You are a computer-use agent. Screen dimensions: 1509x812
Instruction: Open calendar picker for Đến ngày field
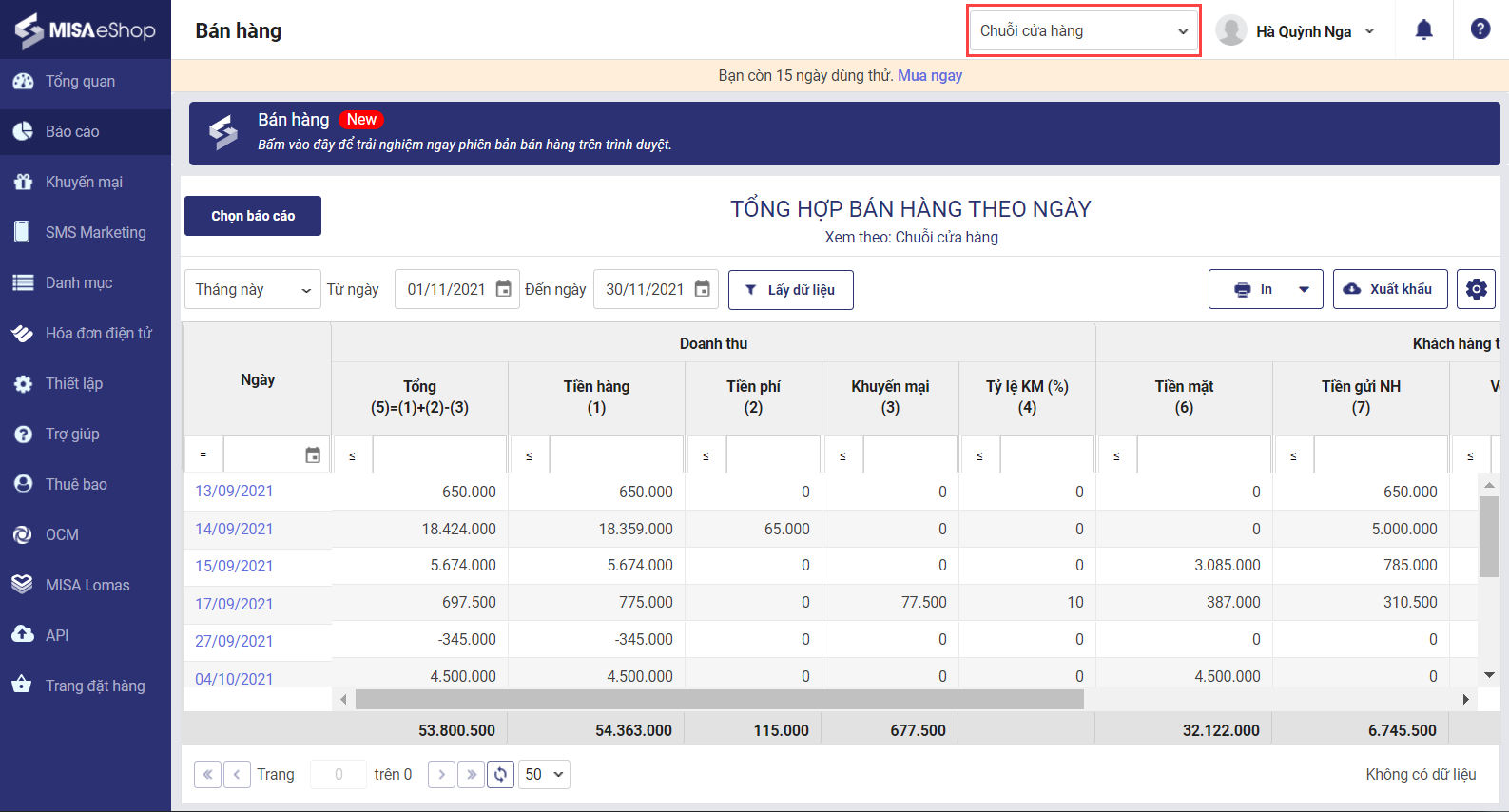point(702,289)
